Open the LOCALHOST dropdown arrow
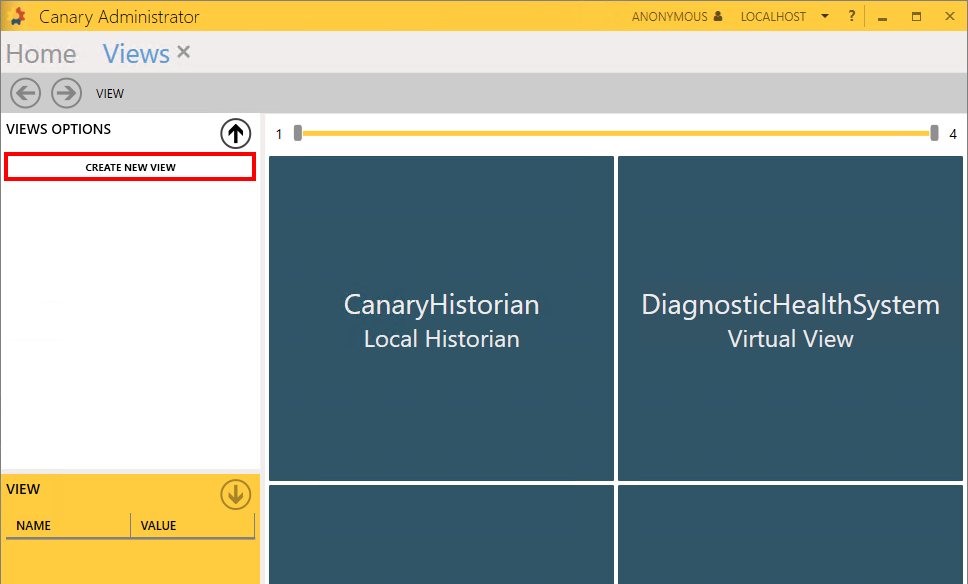The height and width of the screenshot is (584, 968). [824, 17]
